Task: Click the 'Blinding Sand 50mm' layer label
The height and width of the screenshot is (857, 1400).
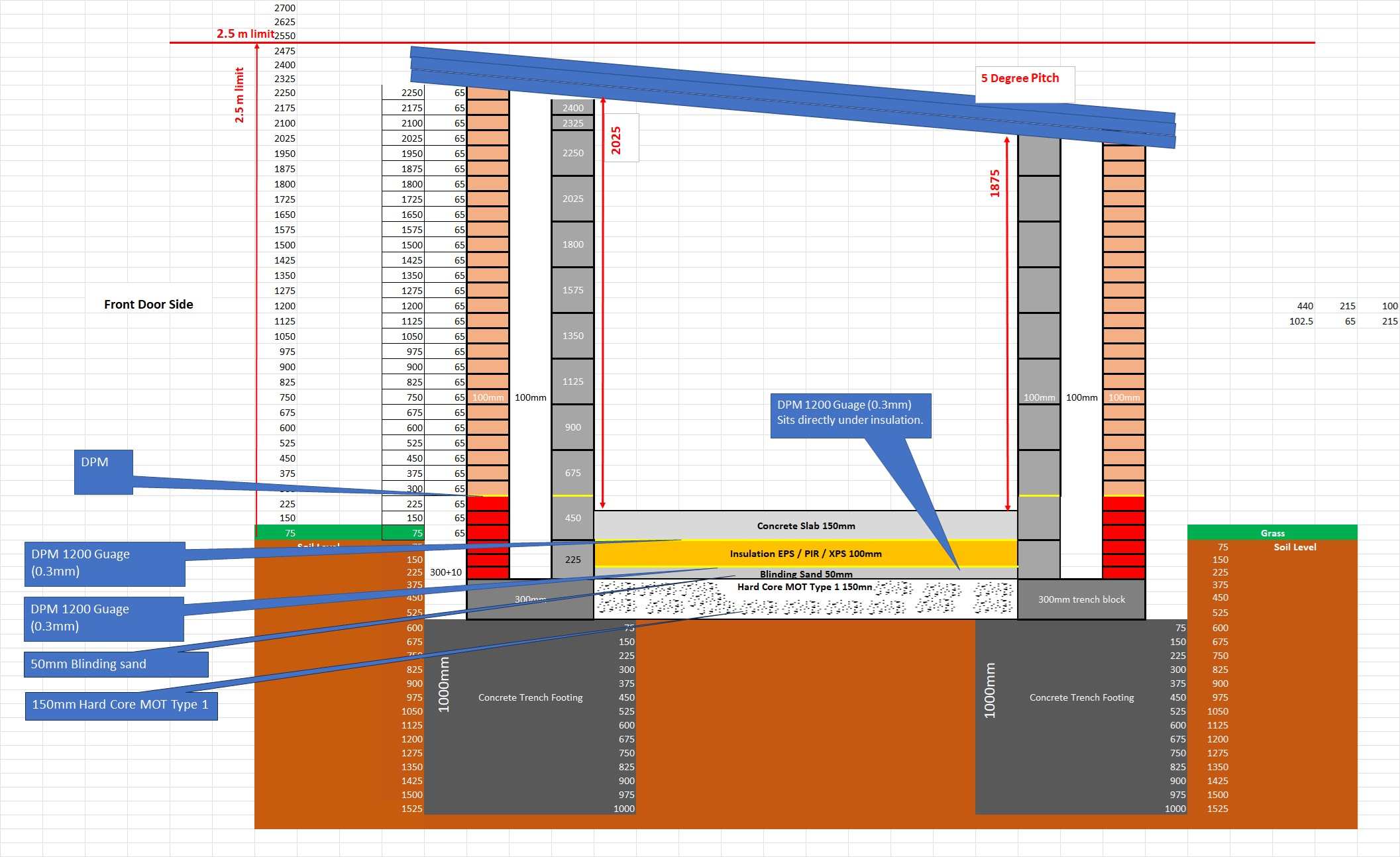Action: pyautogui.click(x=806, y=574)
